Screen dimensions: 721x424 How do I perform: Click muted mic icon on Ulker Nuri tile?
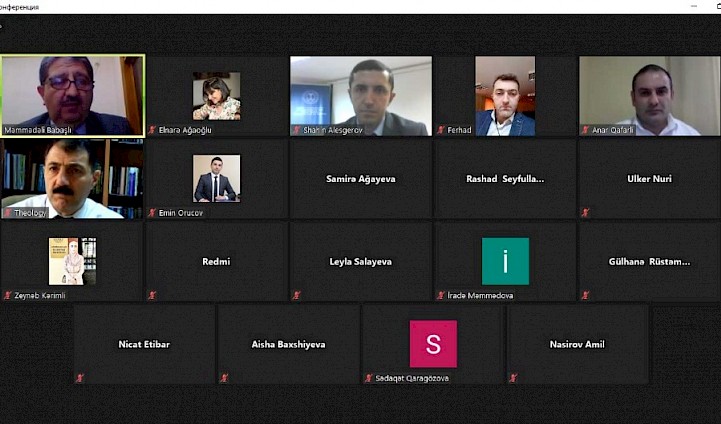pyautogui.click(x=585, y=212)
